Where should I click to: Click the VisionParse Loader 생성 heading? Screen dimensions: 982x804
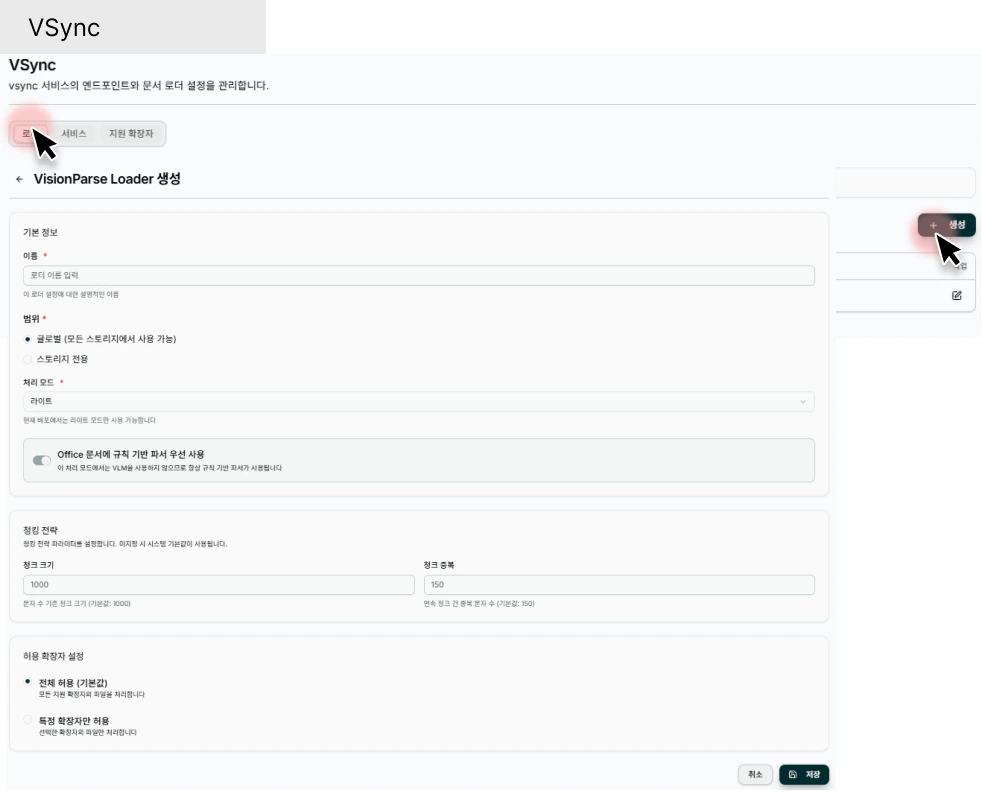click(x=107, y=179)
